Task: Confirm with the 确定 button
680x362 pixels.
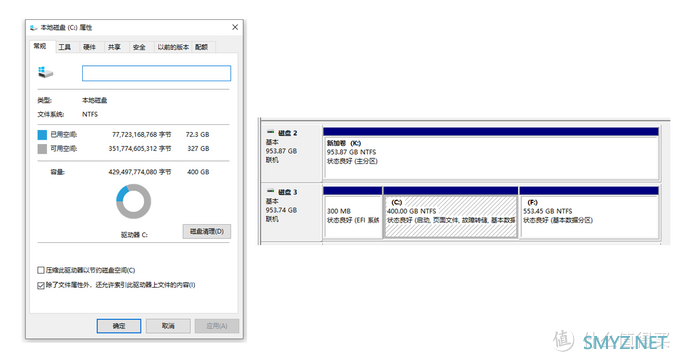Action: click(119, 326)
